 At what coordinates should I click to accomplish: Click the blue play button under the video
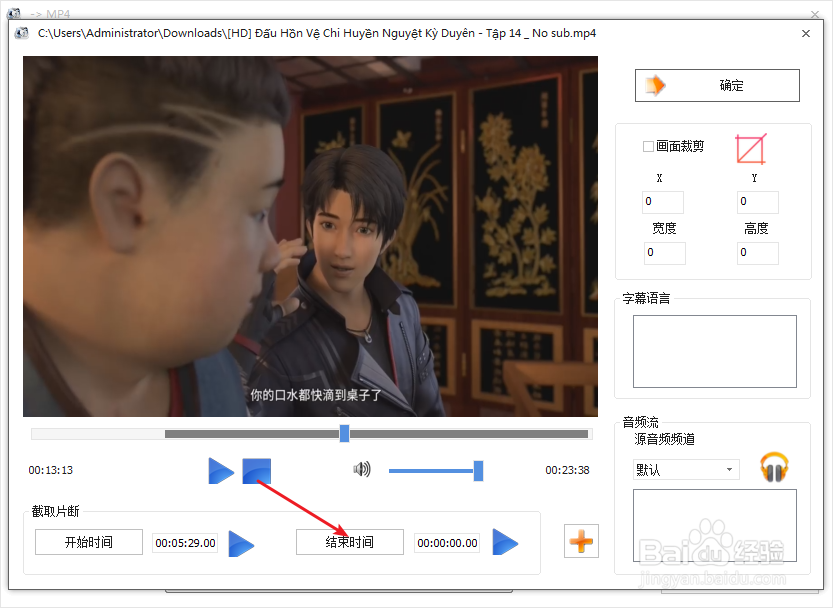[x=221, y=471]
